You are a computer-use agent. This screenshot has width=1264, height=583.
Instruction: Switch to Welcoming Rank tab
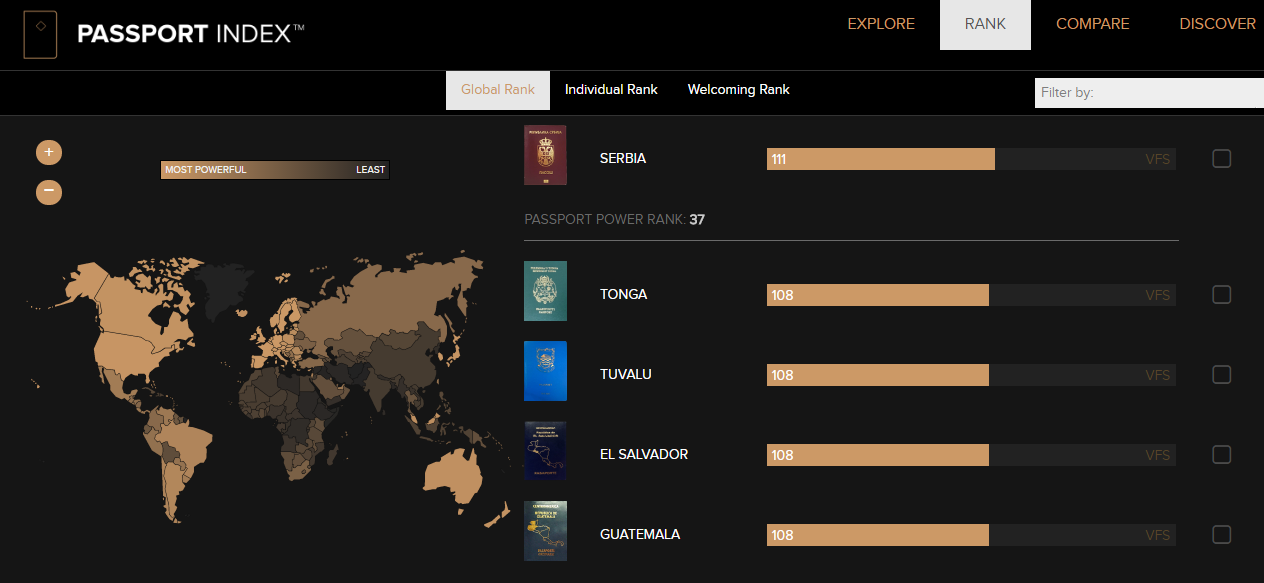click(x=738, y=90)
